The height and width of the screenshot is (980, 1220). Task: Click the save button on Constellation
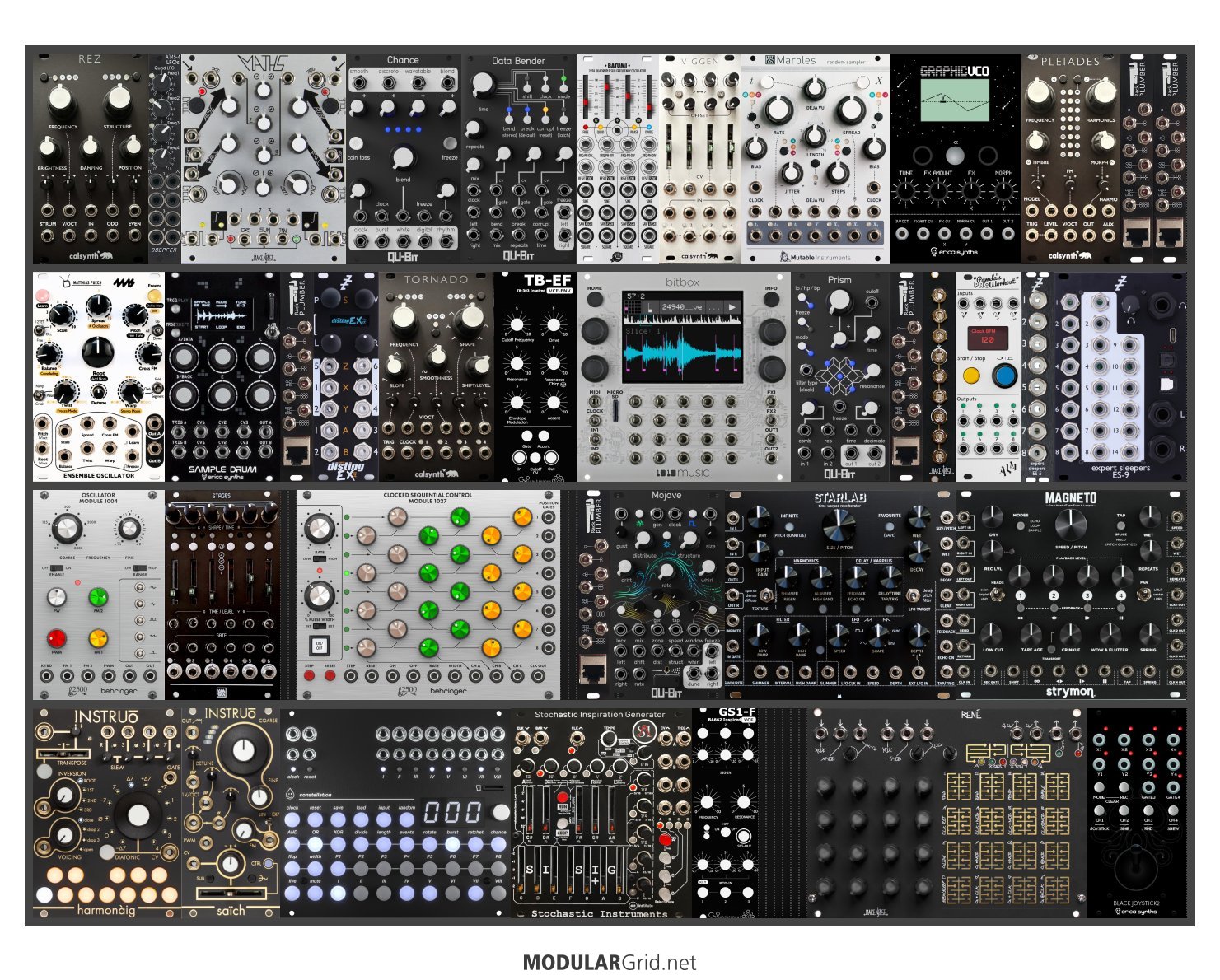point(338,819)
